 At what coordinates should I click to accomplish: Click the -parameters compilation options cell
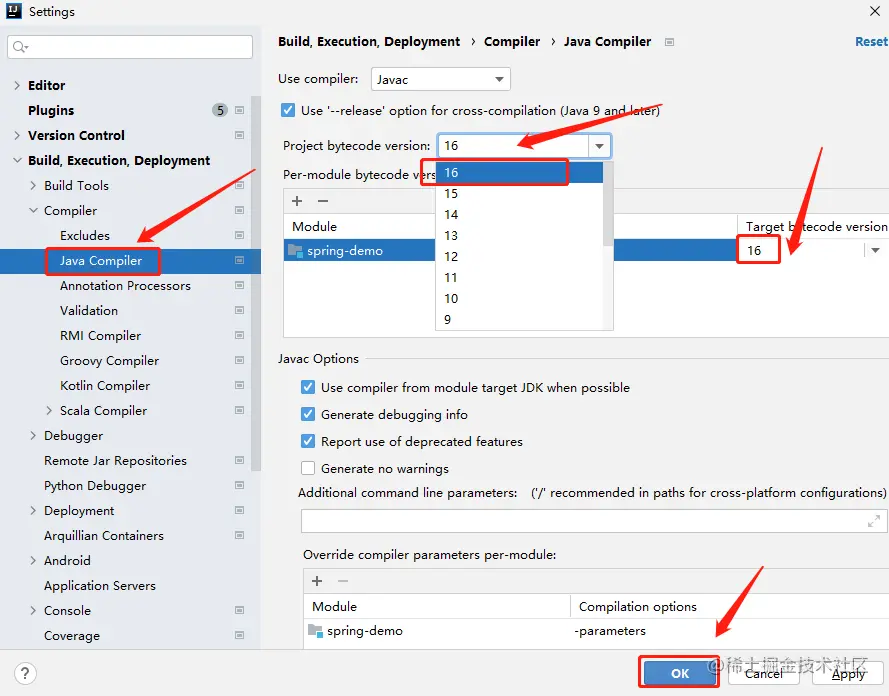(610, 630)
